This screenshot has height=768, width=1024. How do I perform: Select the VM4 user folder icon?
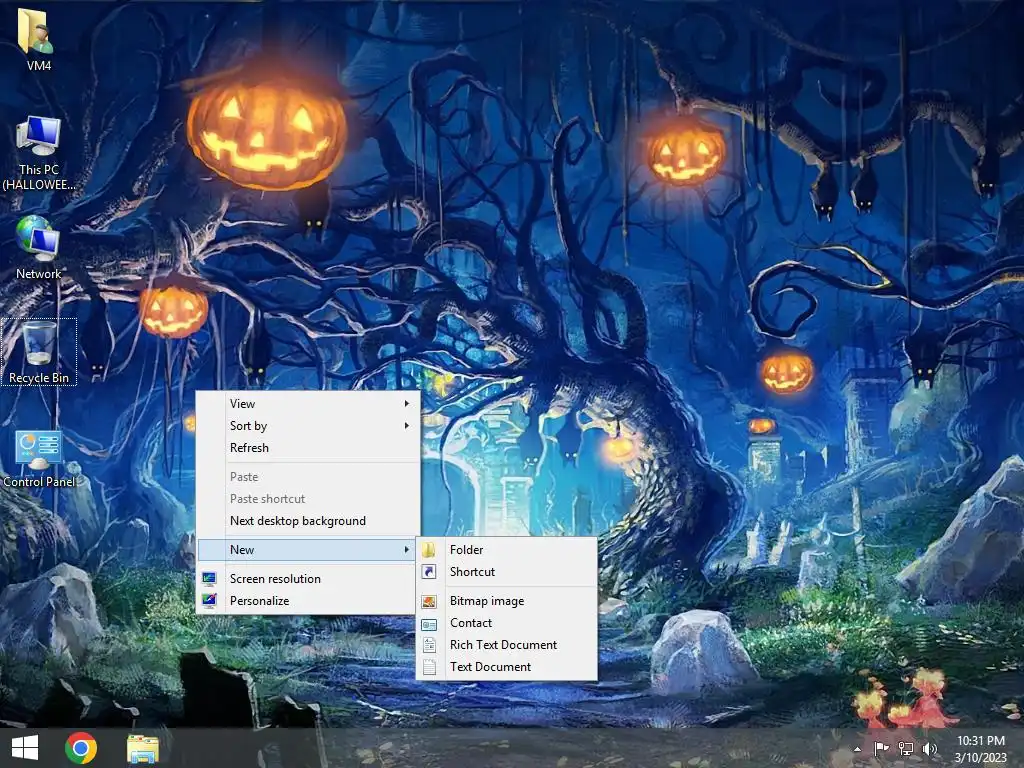[38, 39]
